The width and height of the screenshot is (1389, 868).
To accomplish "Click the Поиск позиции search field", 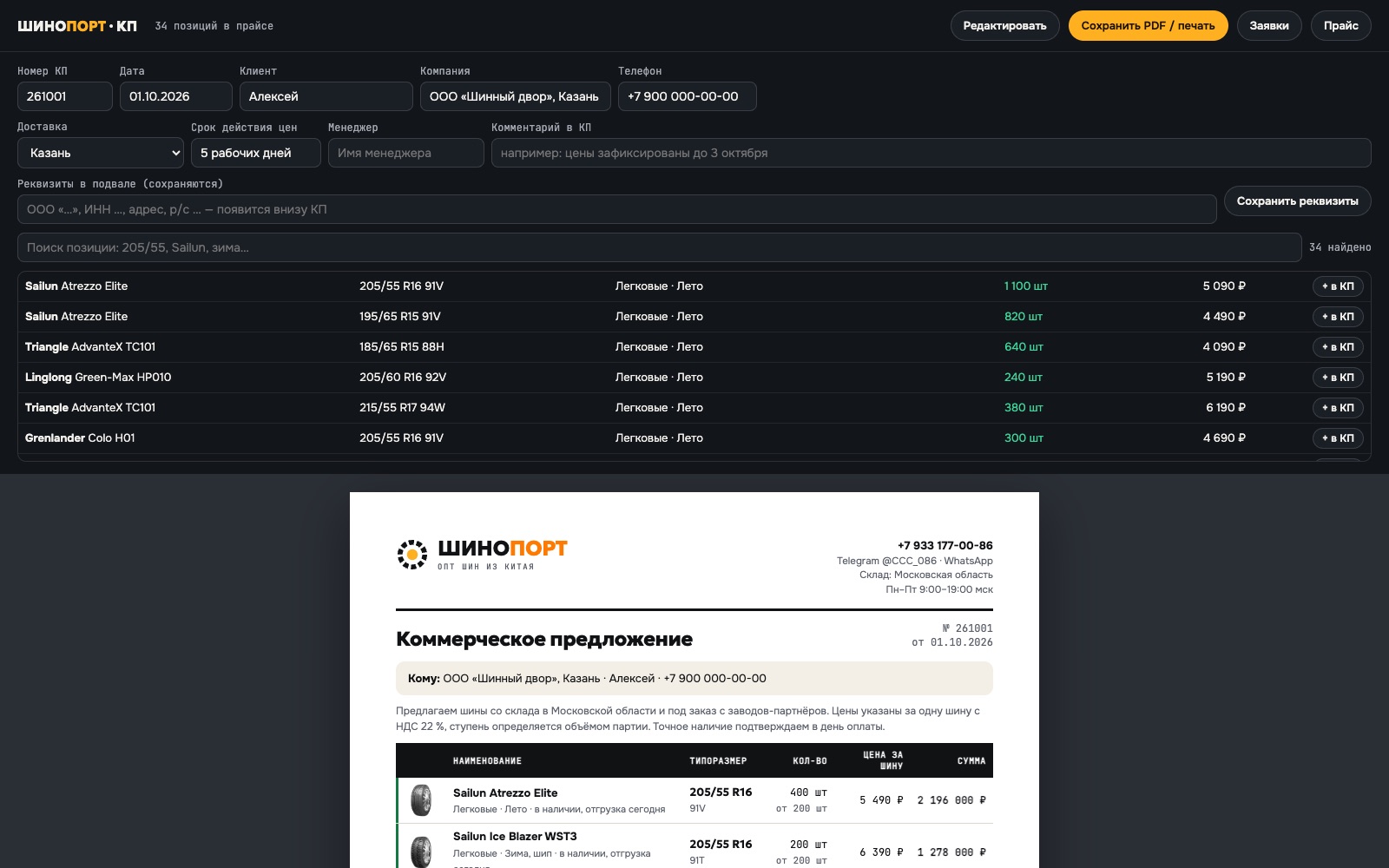I will coord(660,247).
